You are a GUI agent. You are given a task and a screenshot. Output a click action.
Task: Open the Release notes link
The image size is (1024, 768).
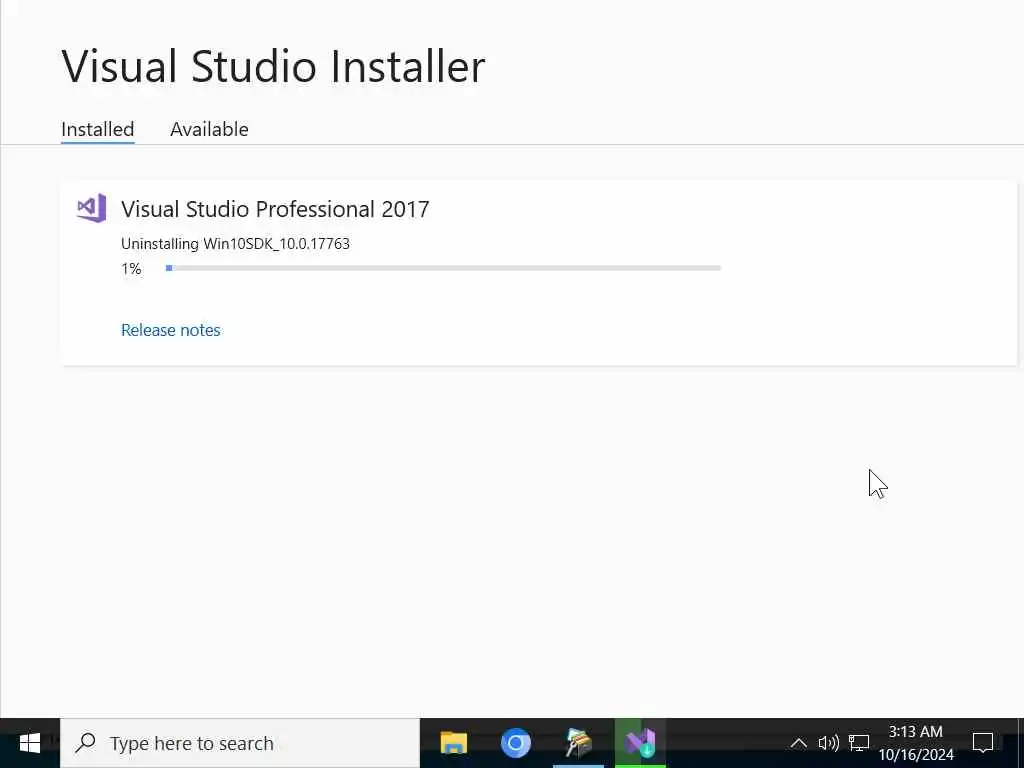coord(170,330)
